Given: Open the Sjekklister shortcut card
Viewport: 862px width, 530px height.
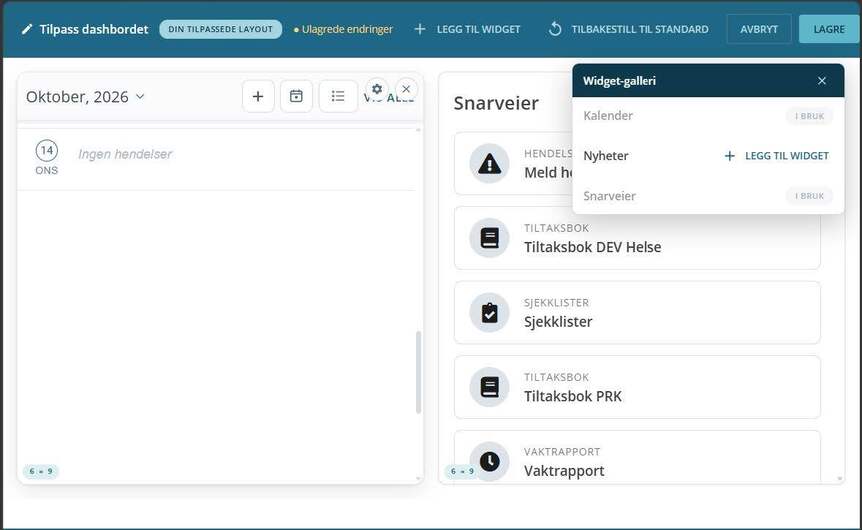Looking at the screenshot, I should [x=637, y=313].
